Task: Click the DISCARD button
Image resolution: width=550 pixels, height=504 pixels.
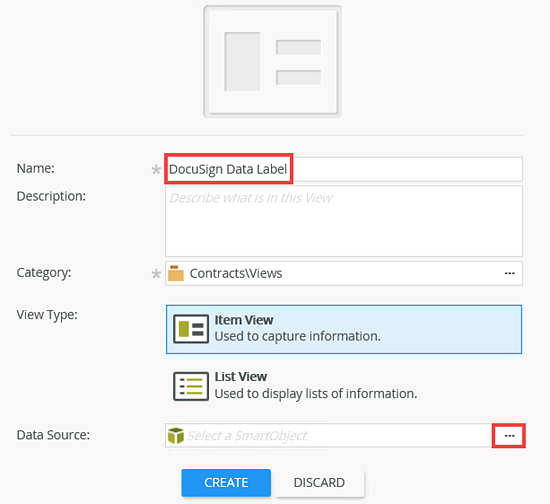Action: click(x=319, y=483)
